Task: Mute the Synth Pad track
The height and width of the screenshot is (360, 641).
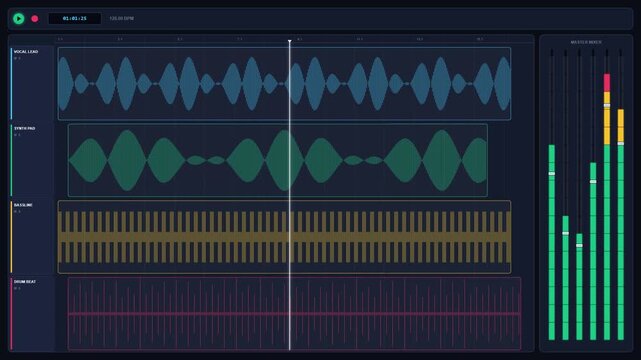Action: coord(16,135)
